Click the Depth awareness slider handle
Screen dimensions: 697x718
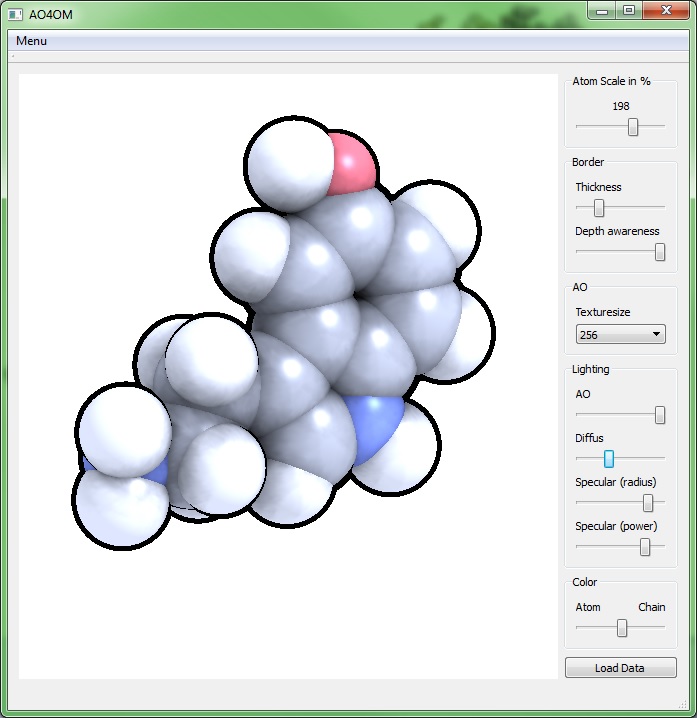pos(660,252)
